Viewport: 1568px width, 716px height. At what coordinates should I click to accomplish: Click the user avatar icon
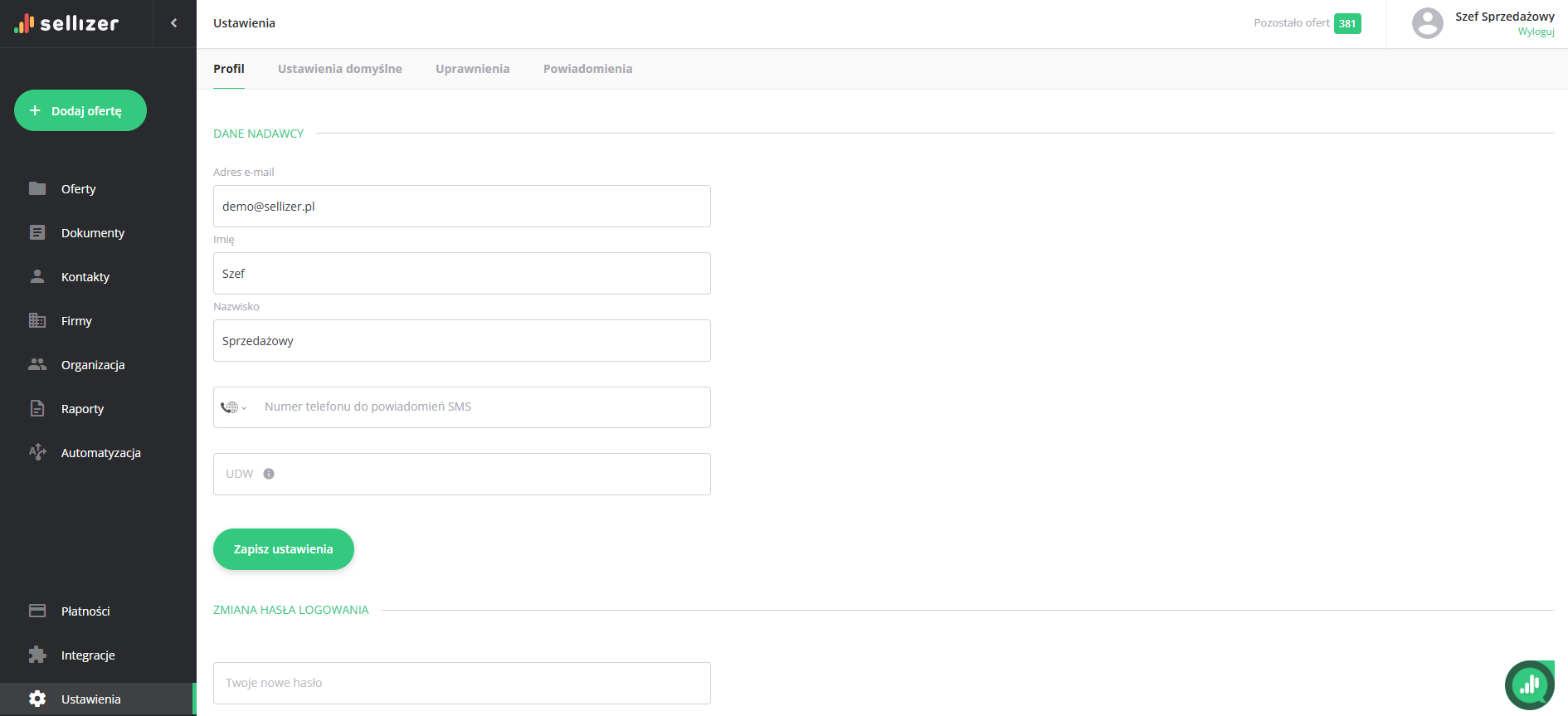[x=1427, y=23]
